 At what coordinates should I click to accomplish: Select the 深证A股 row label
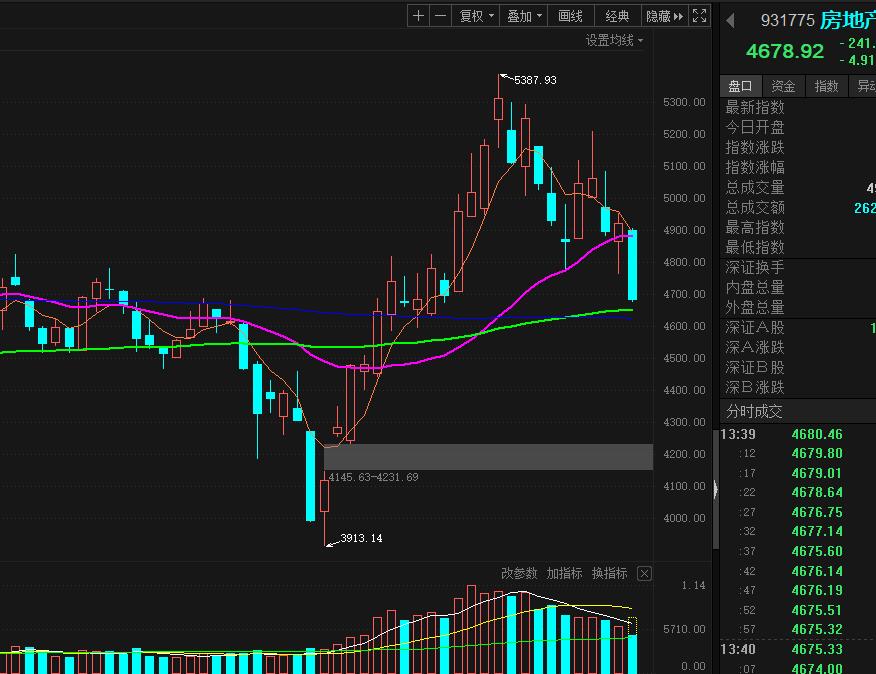tap(755, 327)
